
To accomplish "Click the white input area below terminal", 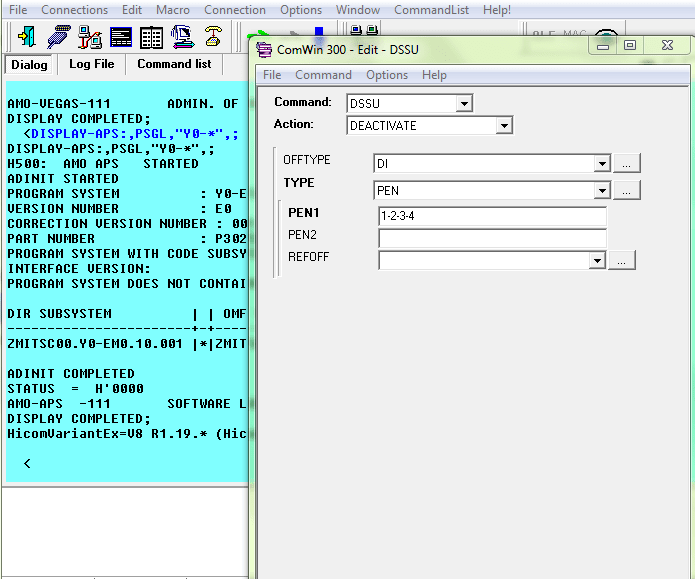I will pyautogui.click(x=125, y=531).
